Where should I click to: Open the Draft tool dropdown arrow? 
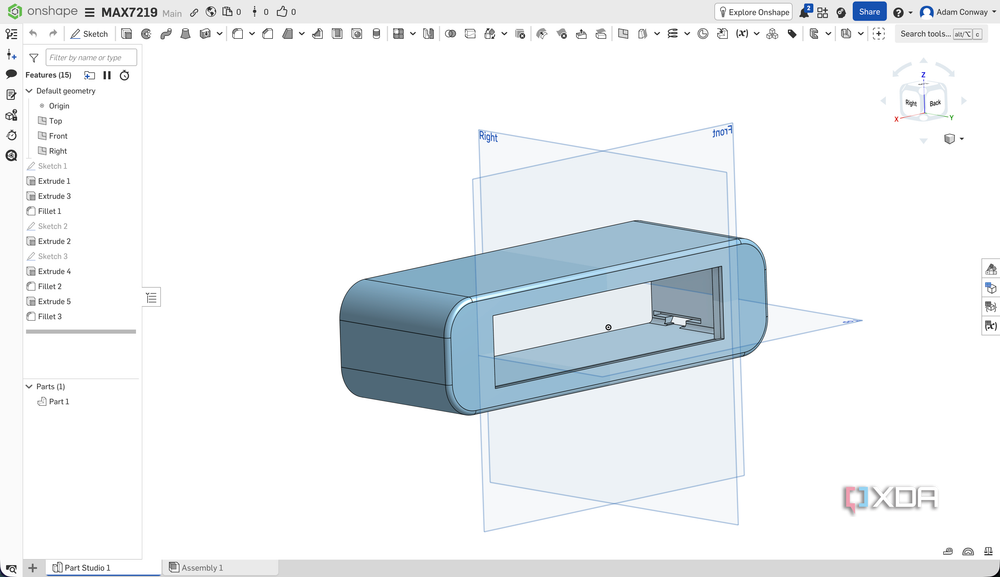(x=302, y=34)
